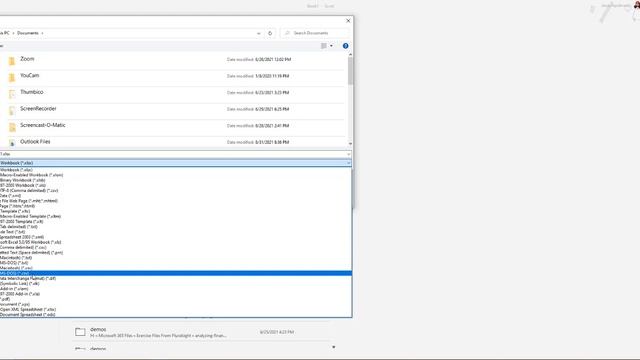Choose UTF-8 Comma delimited (*.csv) type
This screenshot has height=360, width=640.
(176, 191)
